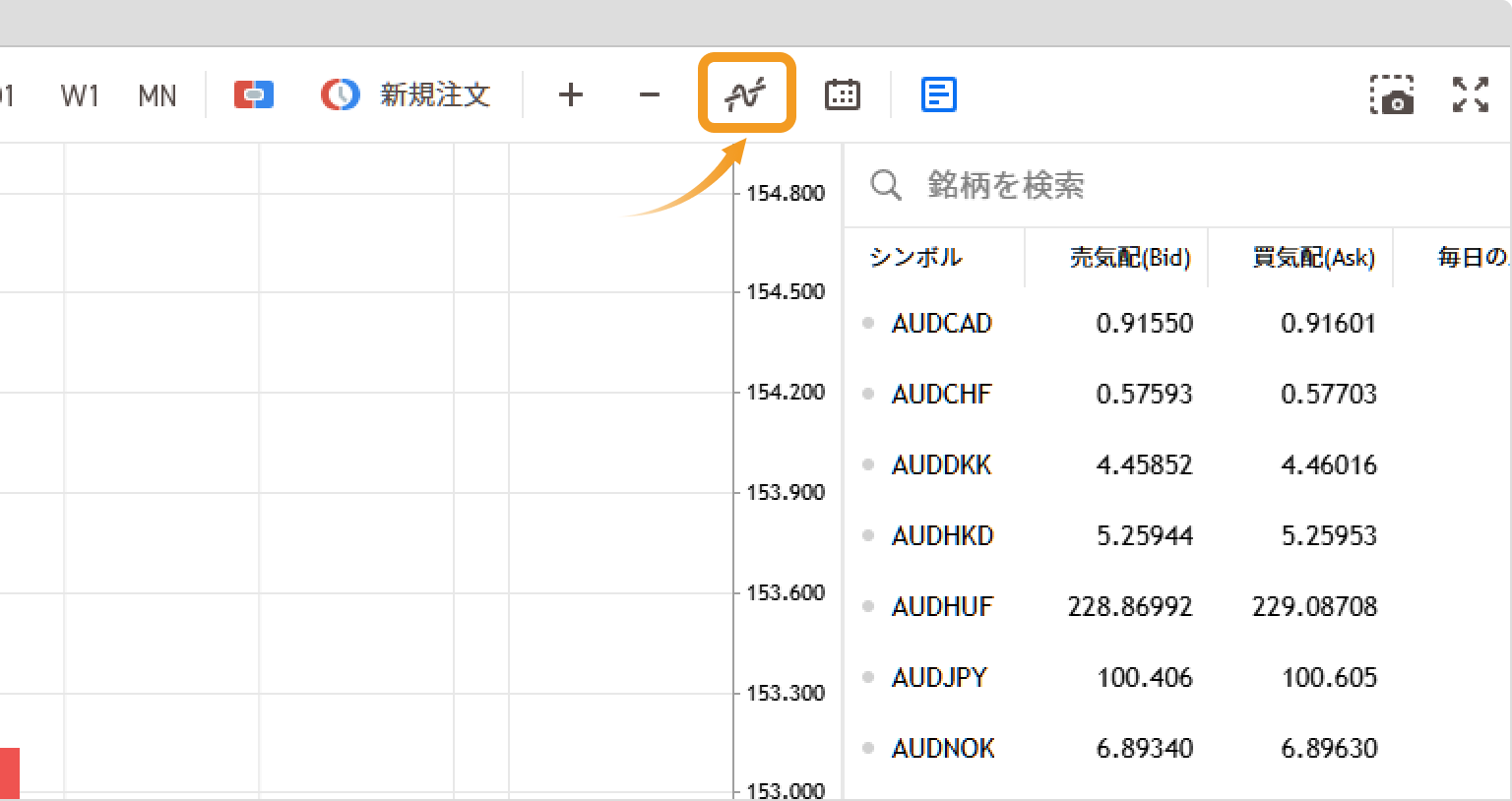
Task: Sort by the シンボル column header
Action: 915,258
